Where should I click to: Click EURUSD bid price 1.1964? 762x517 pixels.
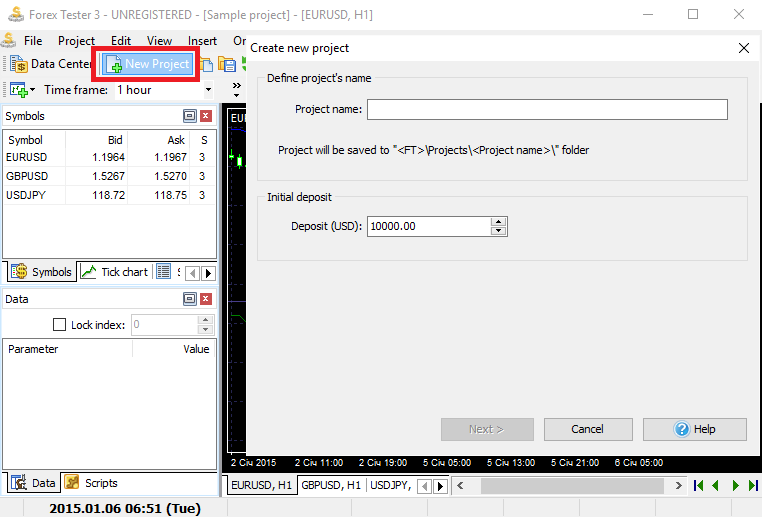(x=108, y=157)
